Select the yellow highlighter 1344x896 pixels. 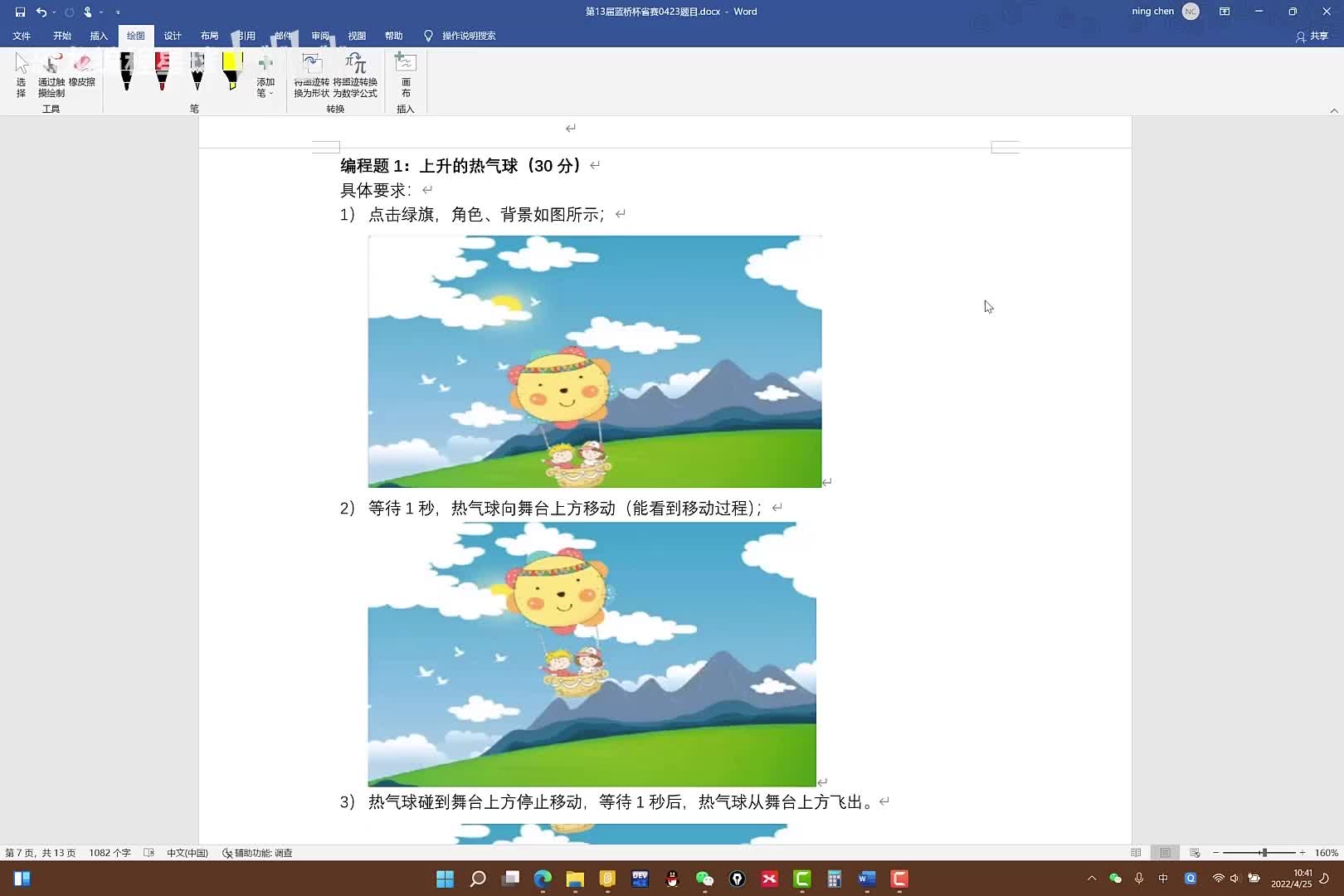coord(233,71)
